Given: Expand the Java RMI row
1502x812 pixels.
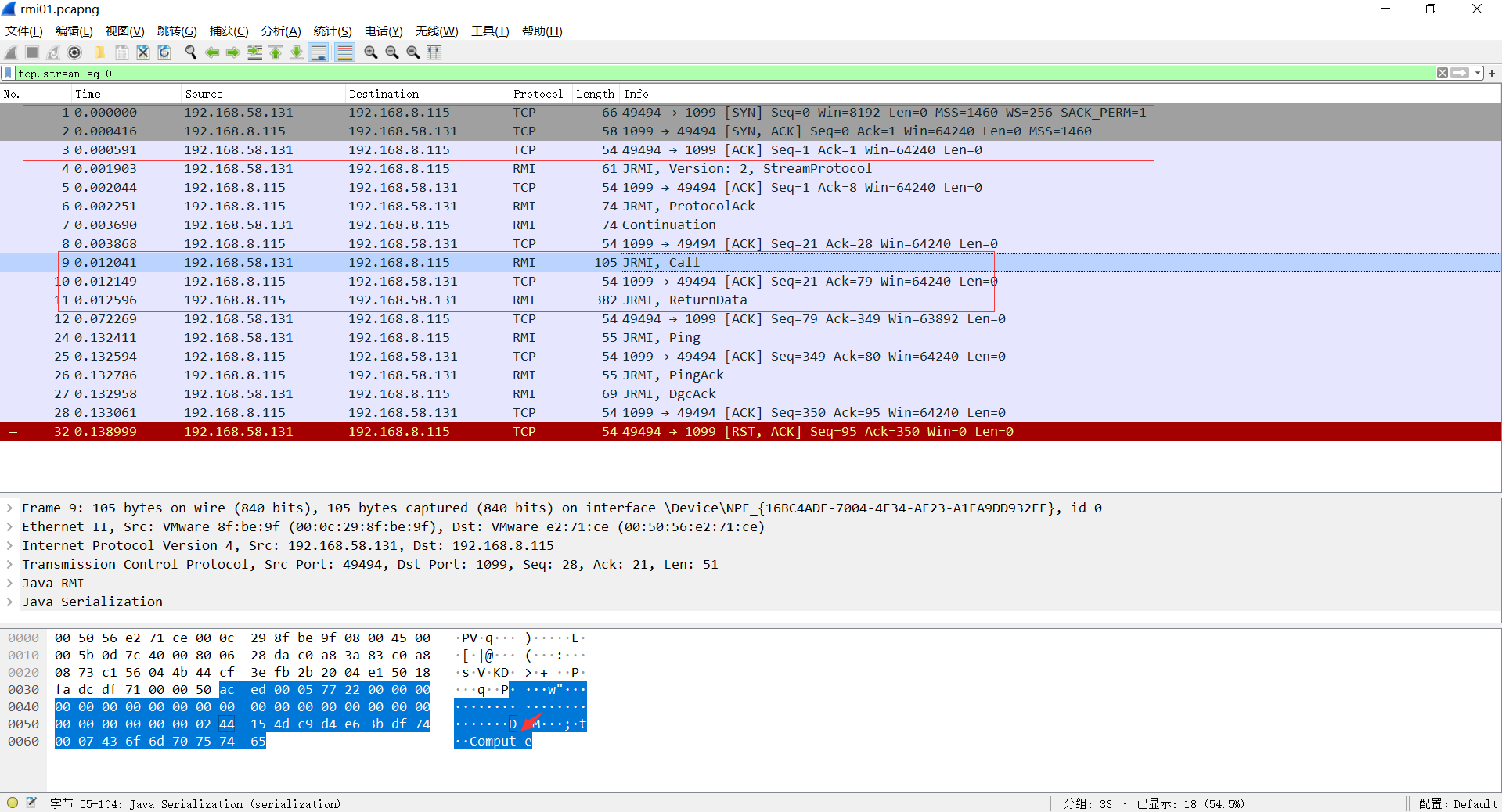Looking at the screenshot, I should pyautogui.click(x=9, y=583).
